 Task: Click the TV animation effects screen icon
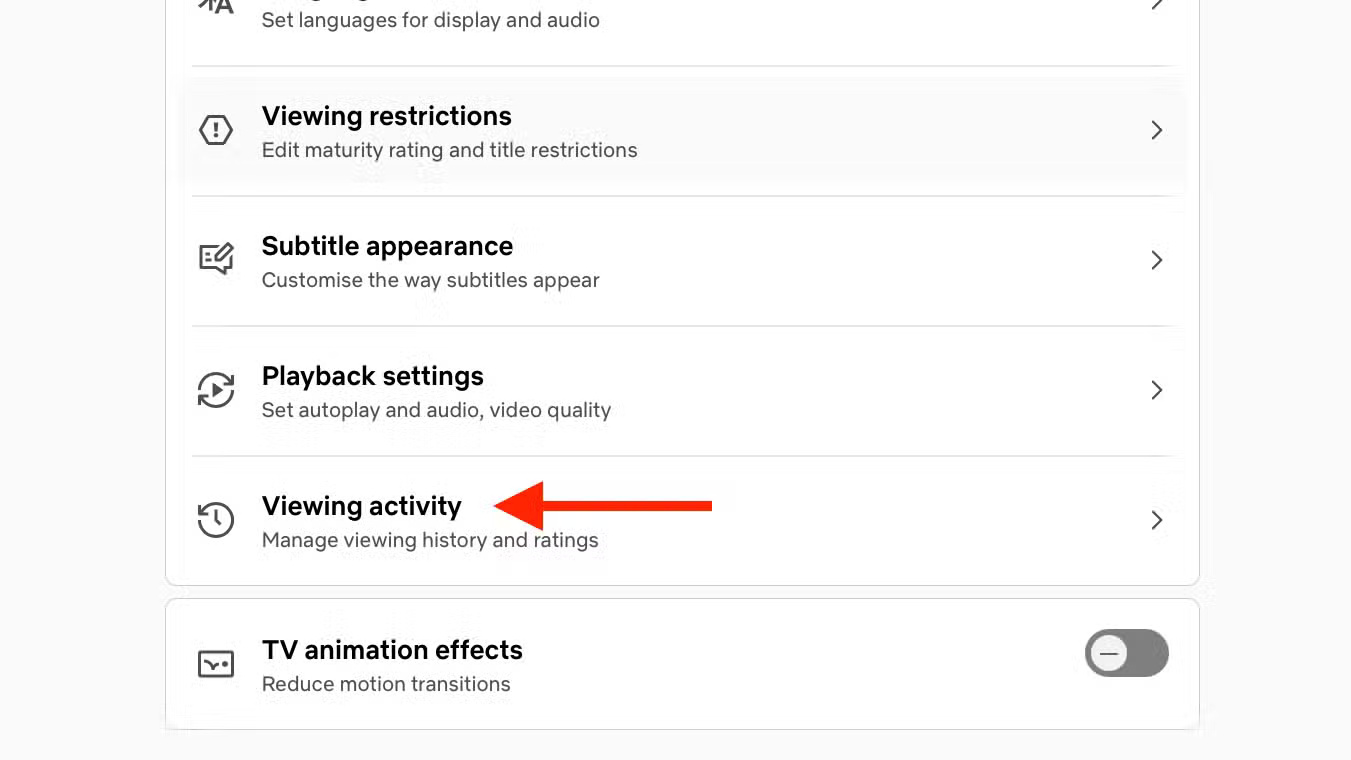pos(216,664)
